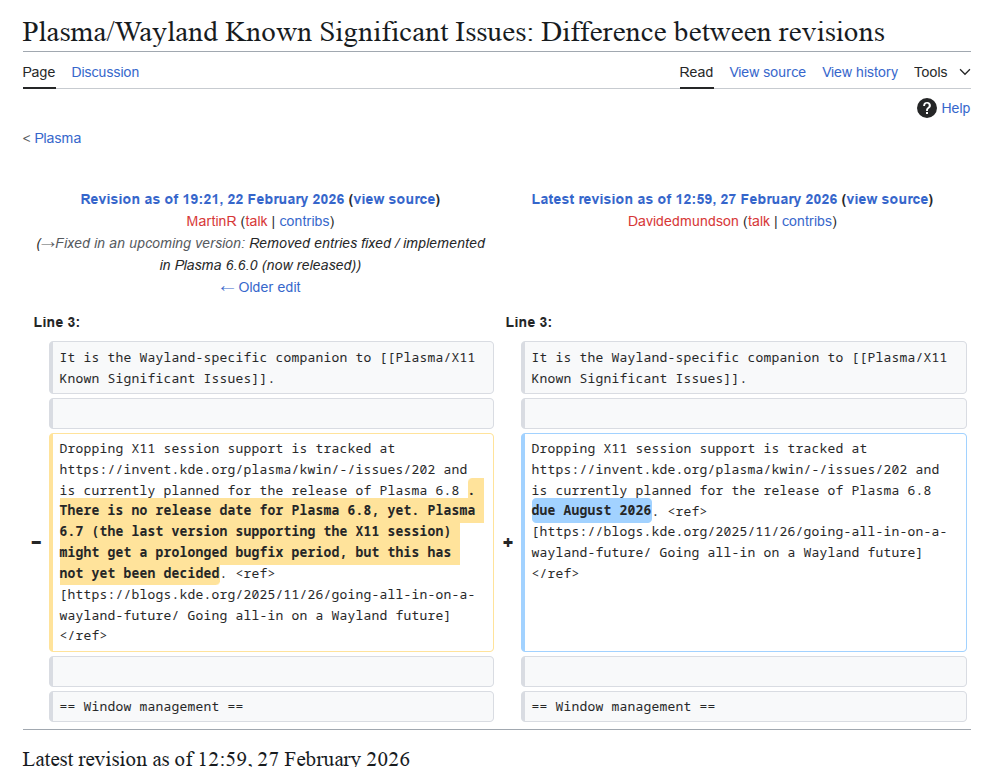The height and width of the screenshot is (767, 982).
Task: View MartinR's contribs
Action: click(304, 221)
